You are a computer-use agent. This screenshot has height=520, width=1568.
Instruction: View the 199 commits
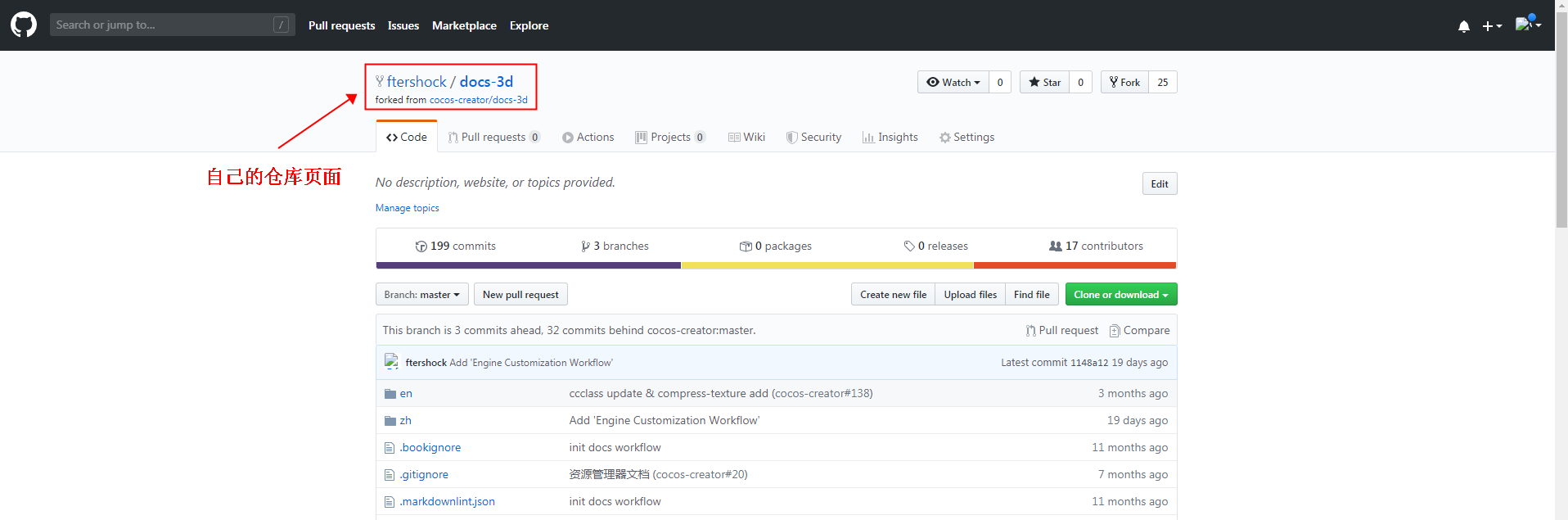[456, 246]
